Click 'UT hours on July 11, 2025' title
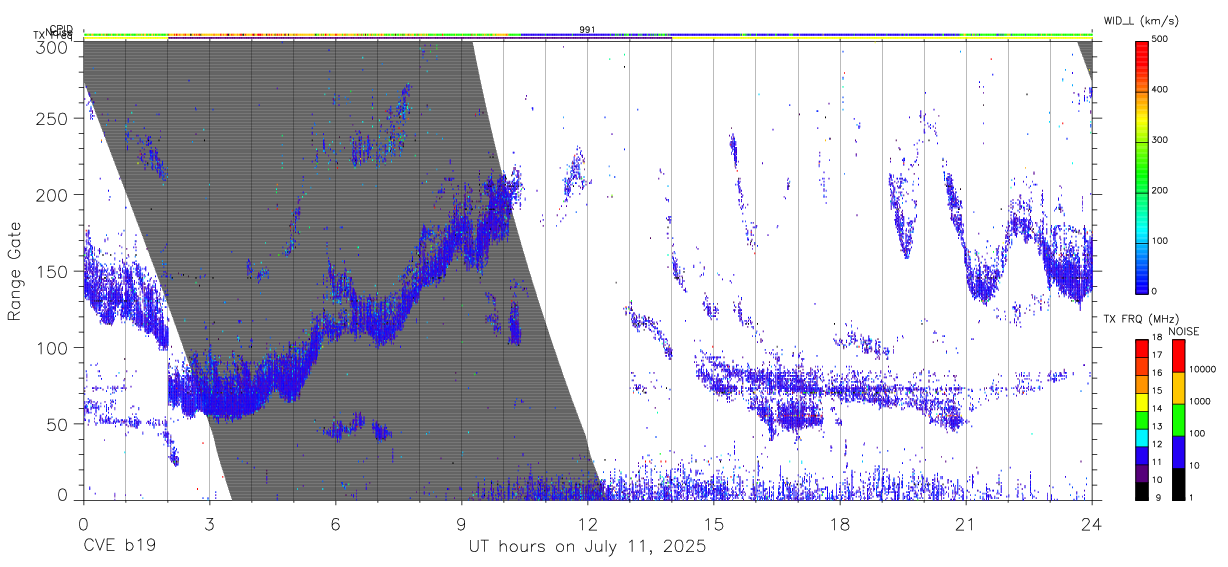This screenshot has height=567, width=1228. pos(587,547)
